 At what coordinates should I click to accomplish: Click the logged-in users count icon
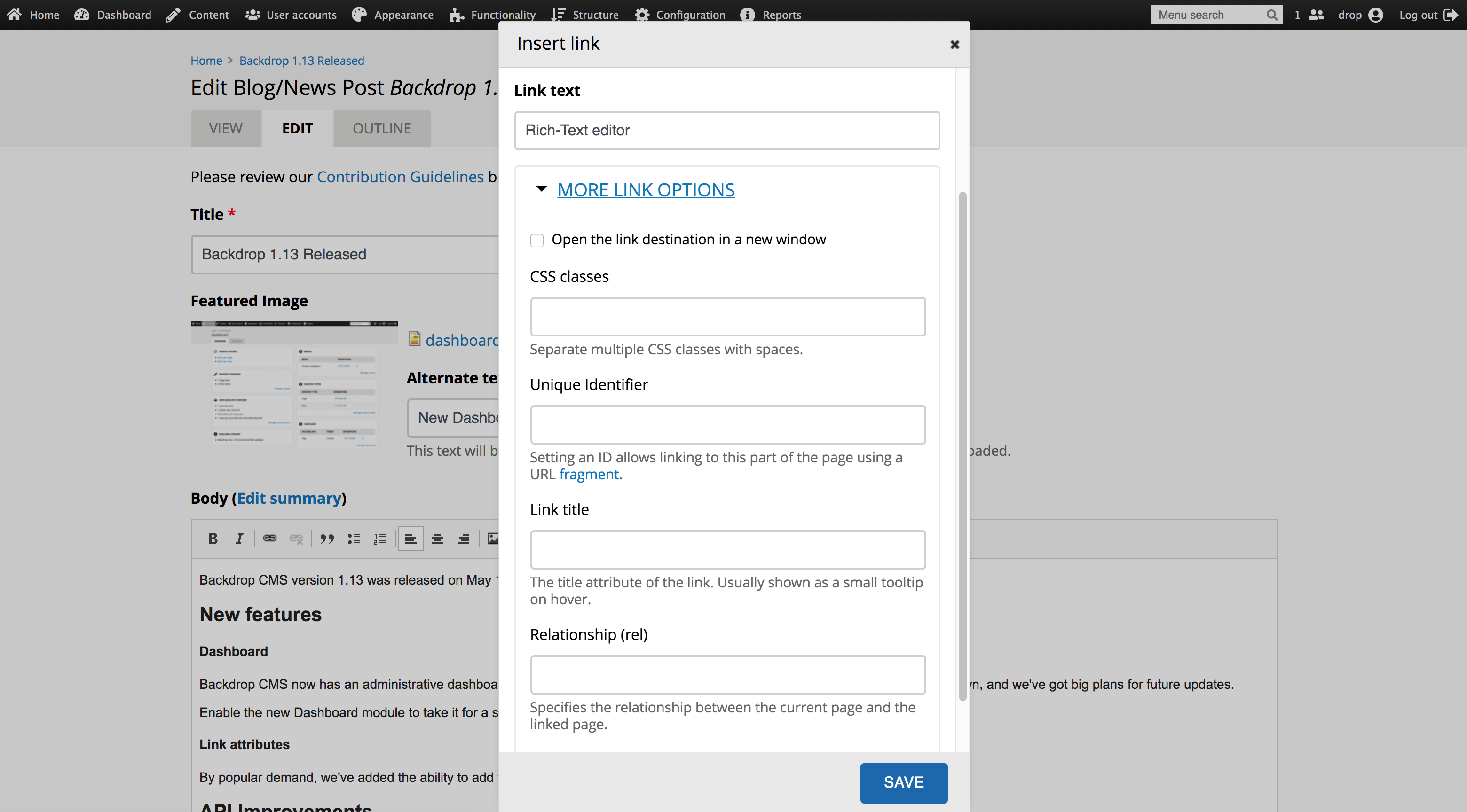[x=1317, y=15]
